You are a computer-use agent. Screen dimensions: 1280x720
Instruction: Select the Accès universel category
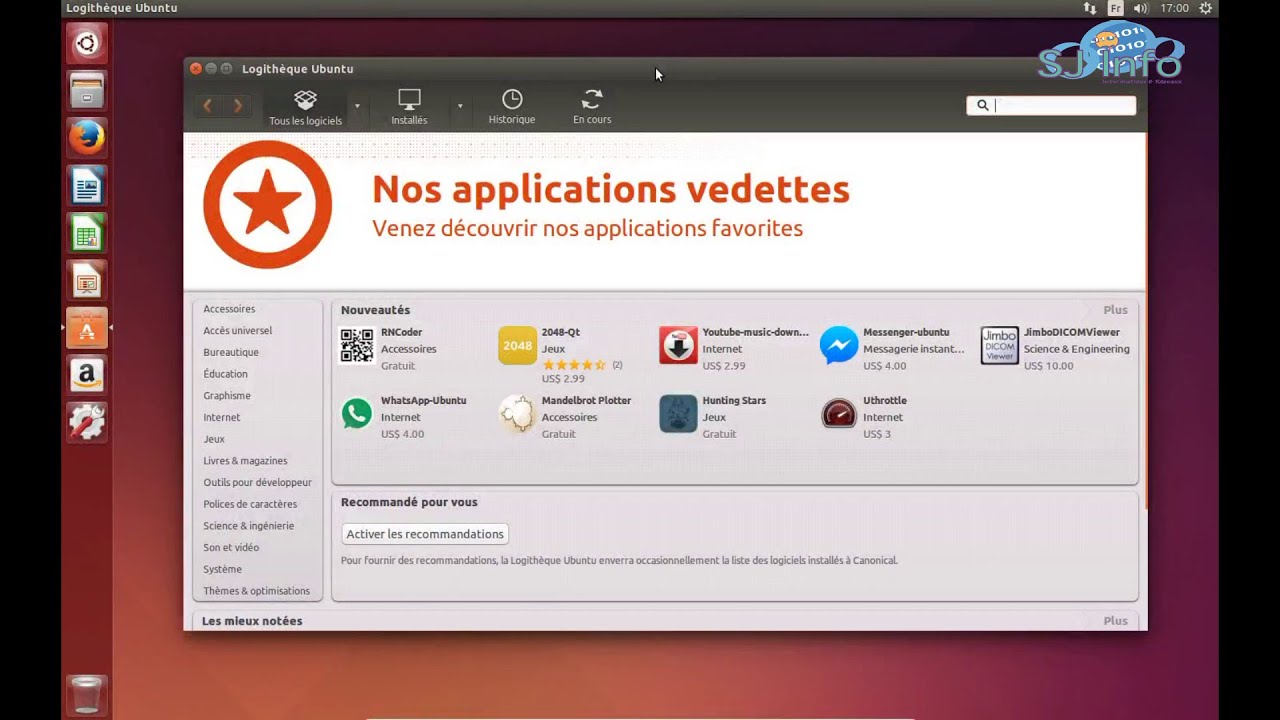point(237,331)
